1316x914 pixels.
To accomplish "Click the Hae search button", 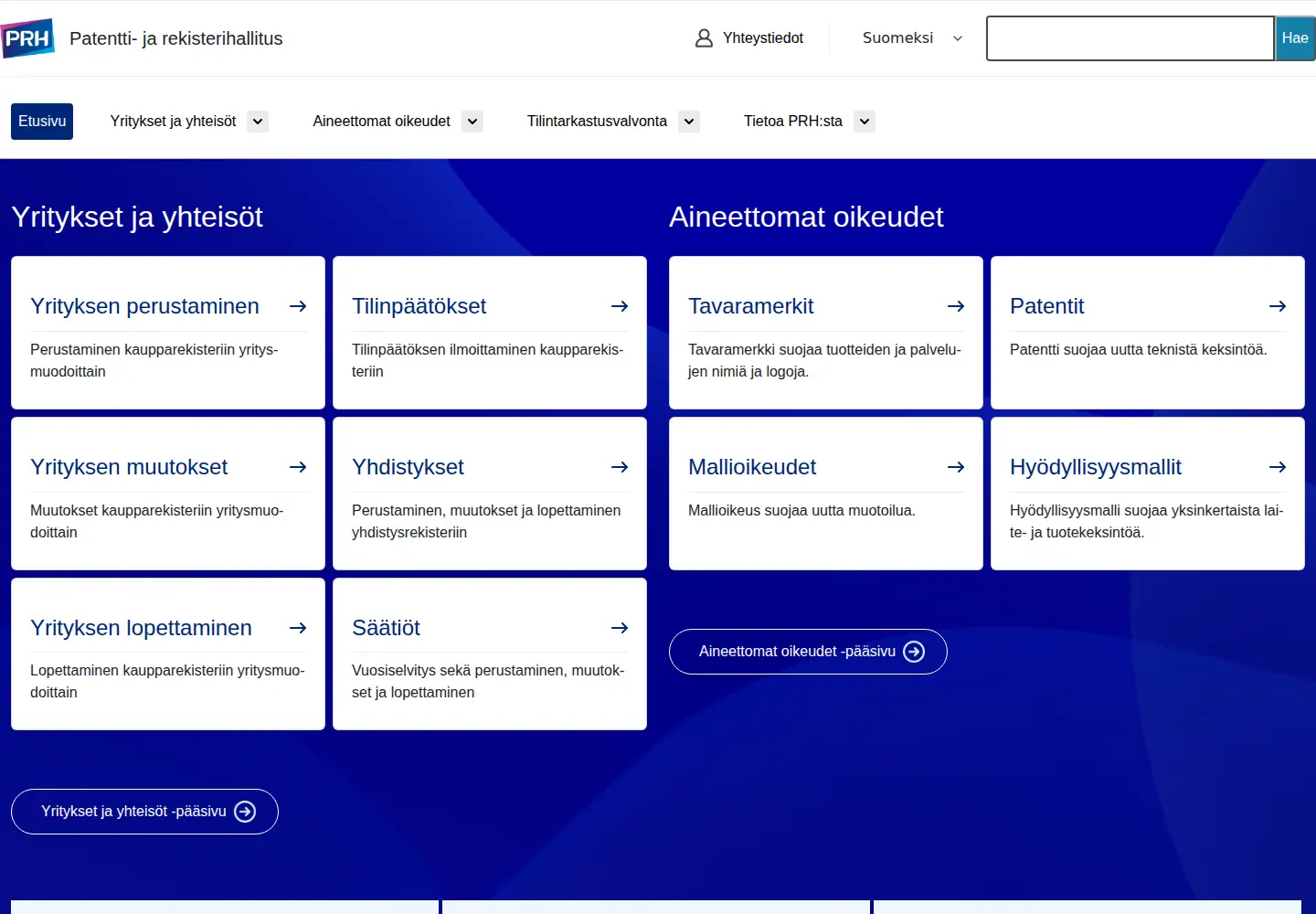I will coord(1295,38).
